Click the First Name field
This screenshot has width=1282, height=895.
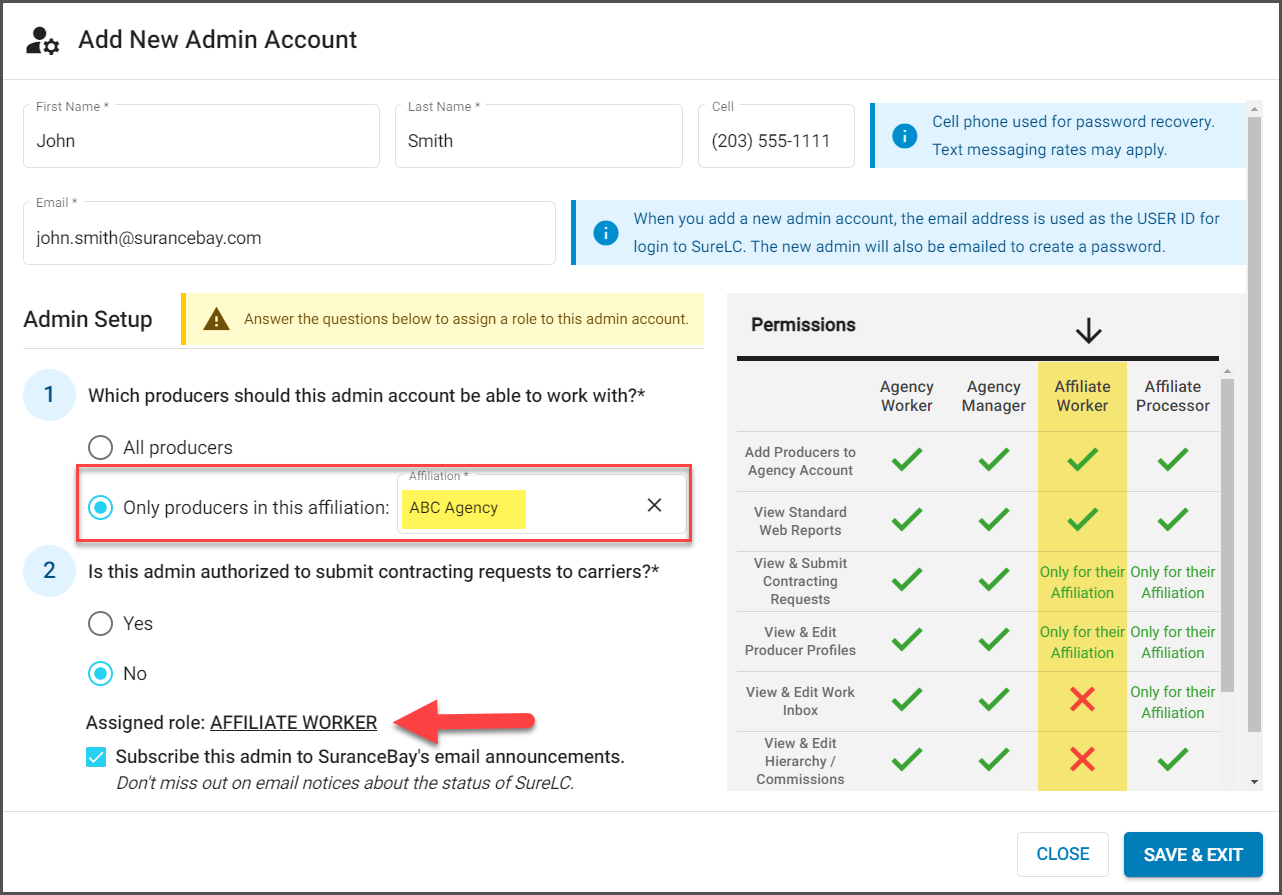[201, 136]
